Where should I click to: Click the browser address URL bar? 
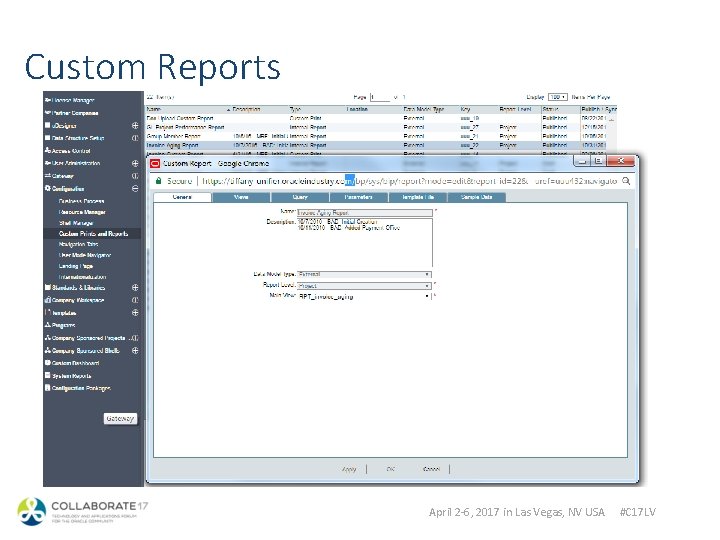410,181
